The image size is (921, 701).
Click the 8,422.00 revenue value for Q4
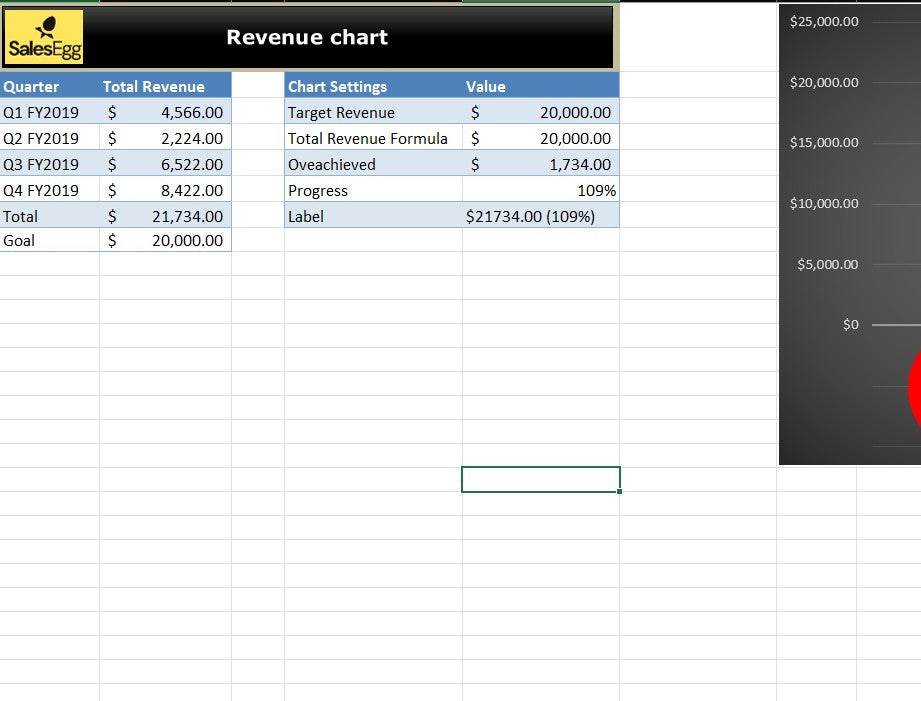coord(166,191)
